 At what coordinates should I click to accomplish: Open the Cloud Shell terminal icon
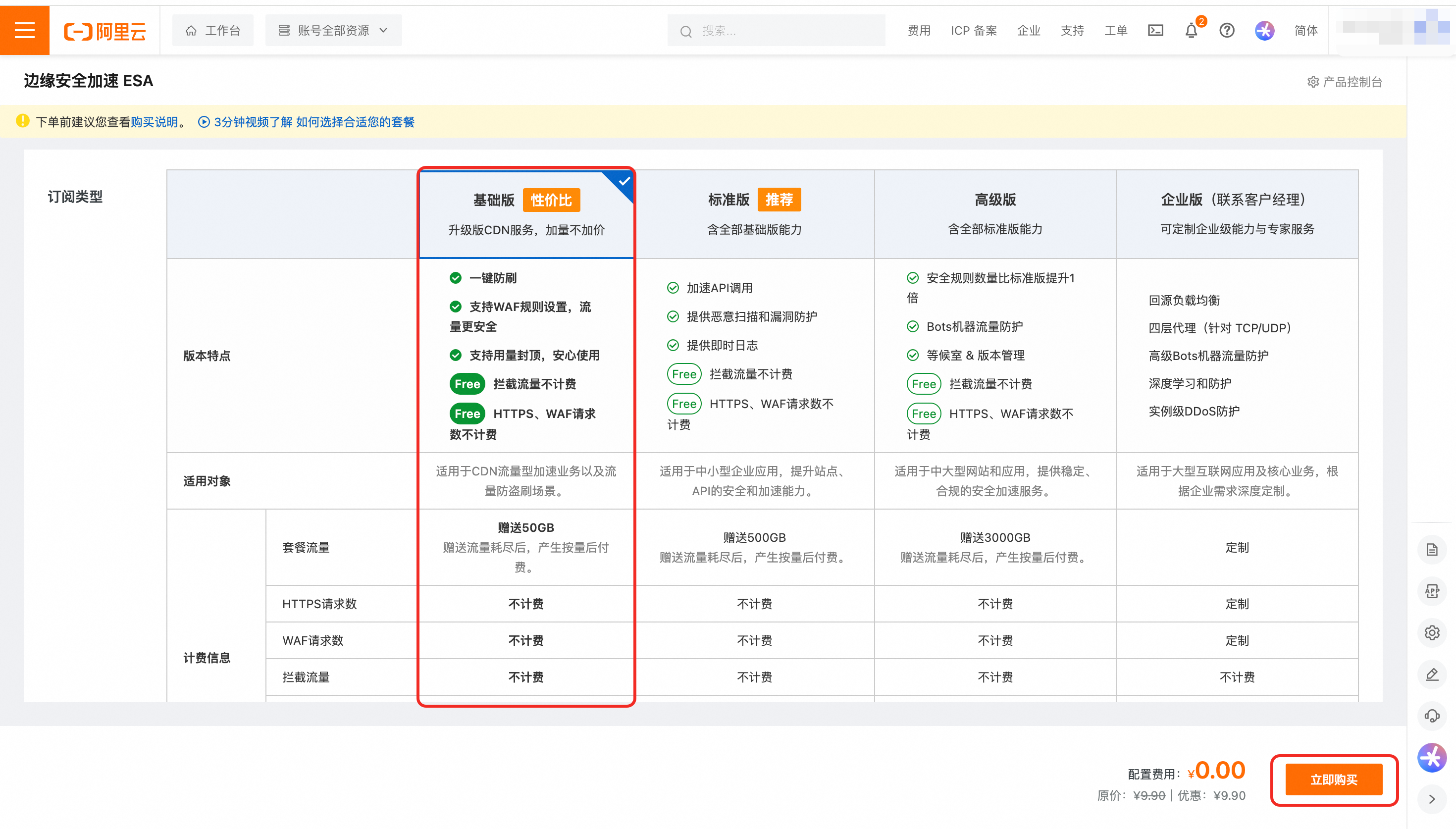click(1155, 31)
